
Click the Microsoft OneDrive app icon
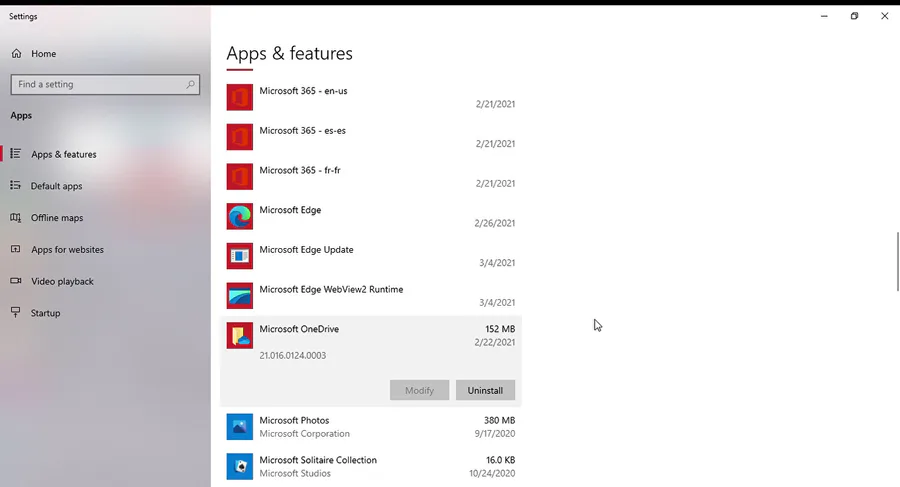tap(239, 335)
